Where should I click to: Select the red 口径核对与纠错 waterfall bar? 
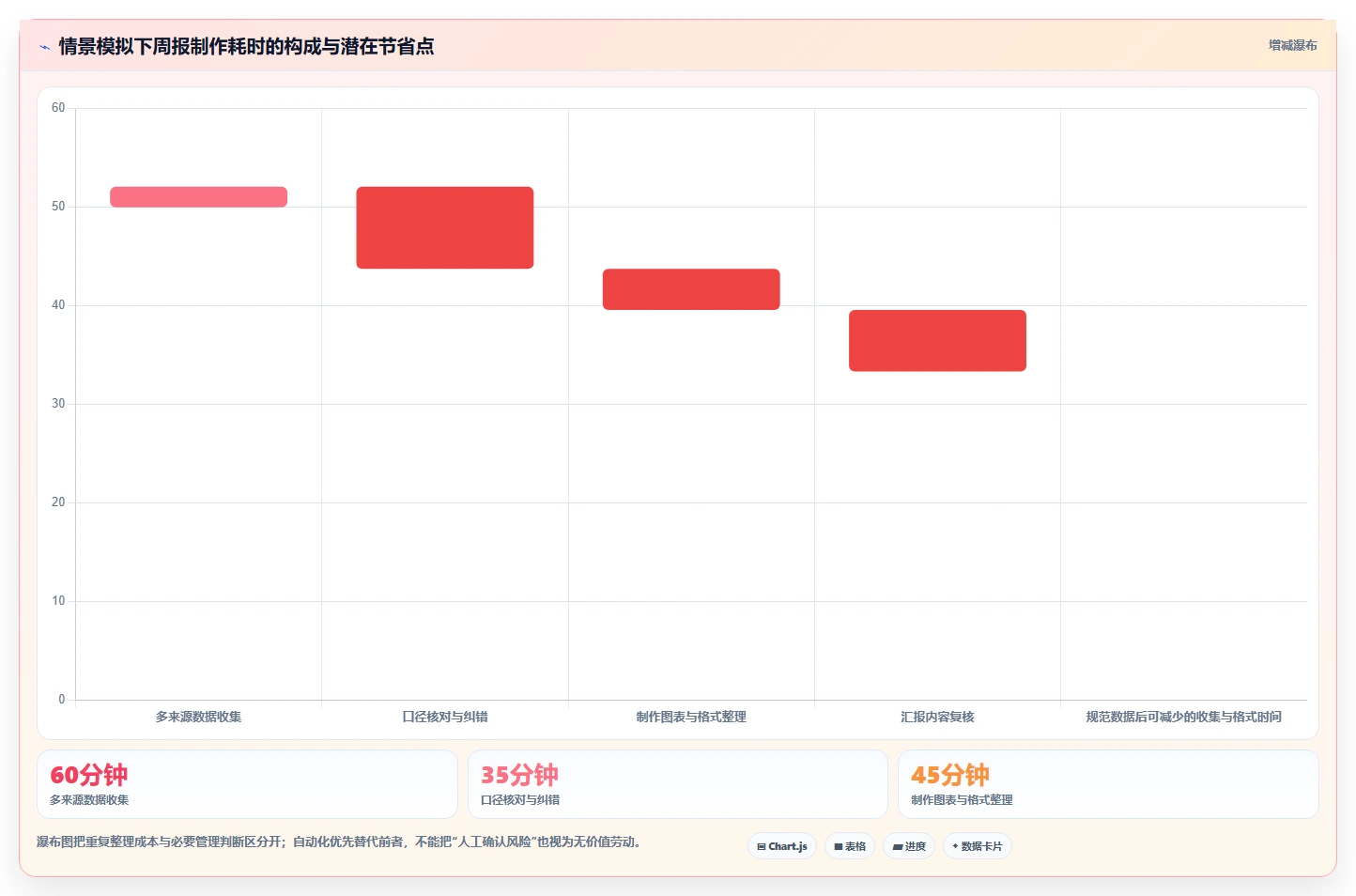[x=445, y=227]
